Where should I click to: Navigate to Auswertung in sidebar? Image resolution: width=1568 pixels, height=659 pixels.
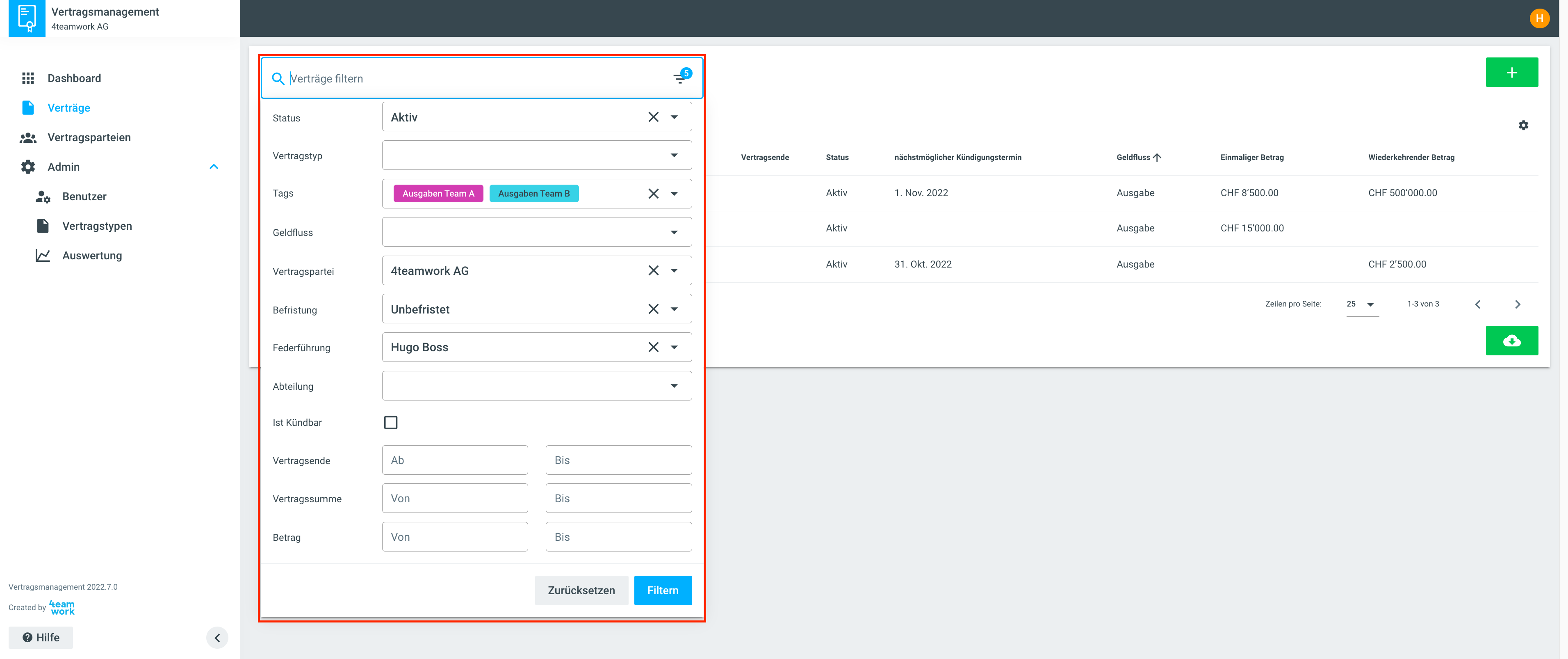(92, 256)
